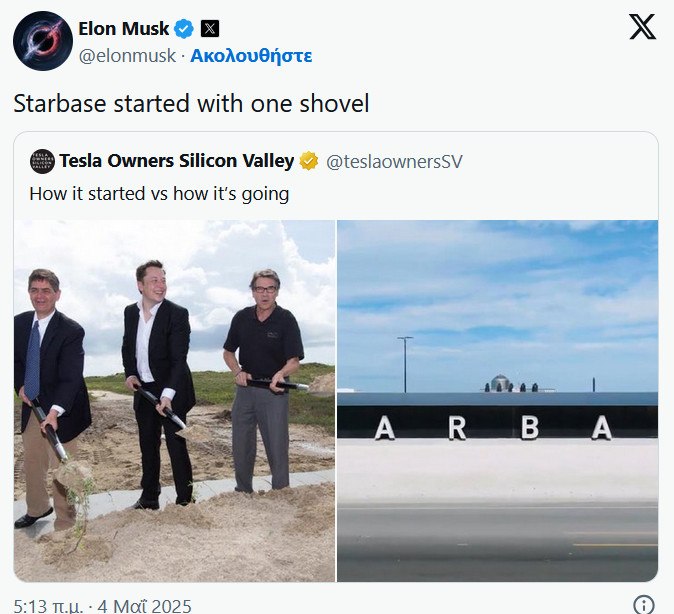Click the Tesla Owners Silicon Valley account name
The height and width of the screenshot is (614, 674).
(176, 161)
